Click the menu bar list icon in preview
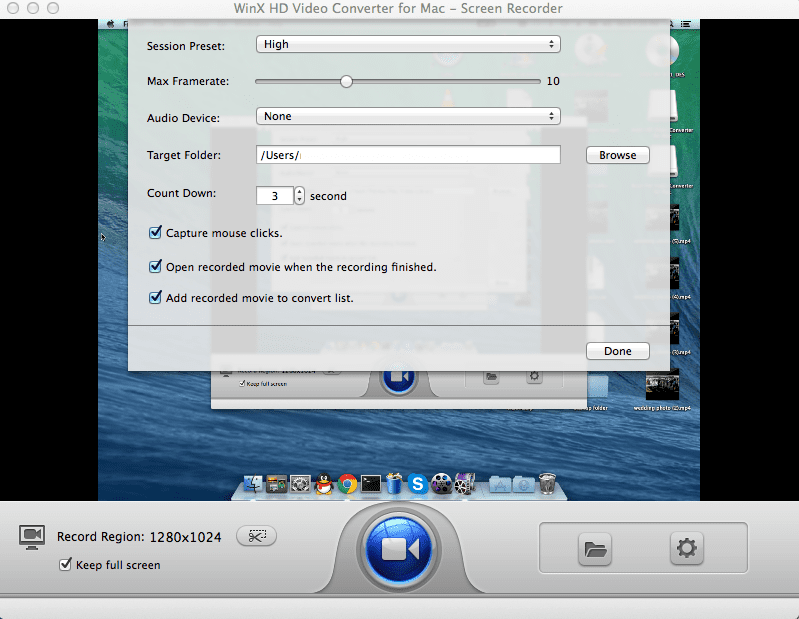 click(686, 24)
